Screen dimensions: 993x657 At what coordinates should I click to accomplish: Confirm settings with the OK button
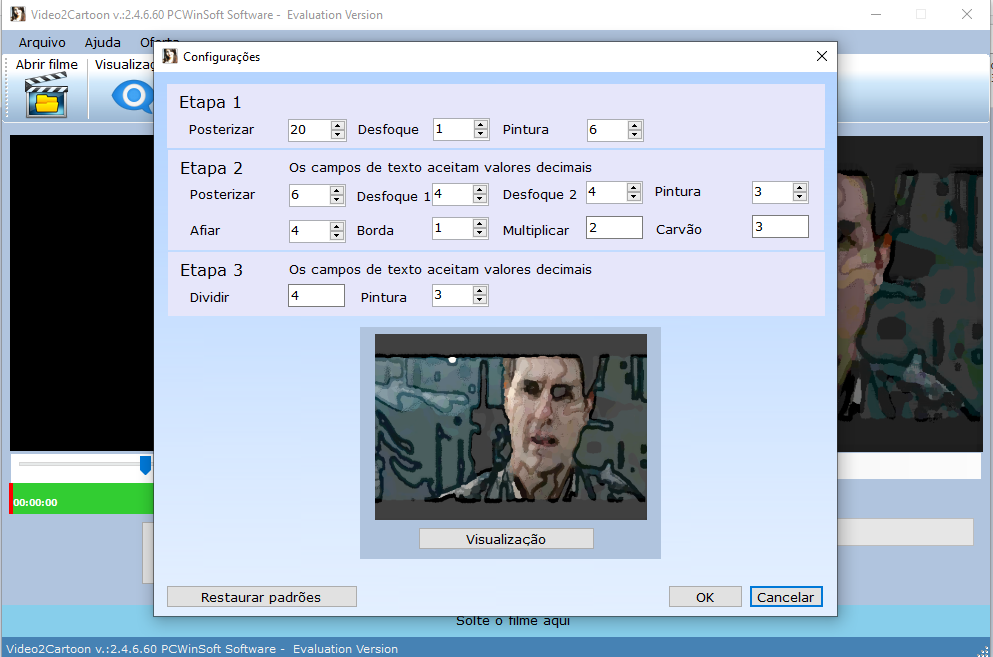click(705, 597)
